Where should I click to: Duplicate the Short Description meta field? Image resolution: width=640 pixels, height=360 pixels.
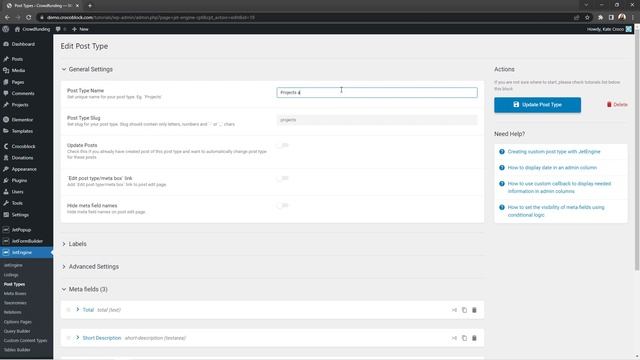pyautogui.click(x=464, y=338)
